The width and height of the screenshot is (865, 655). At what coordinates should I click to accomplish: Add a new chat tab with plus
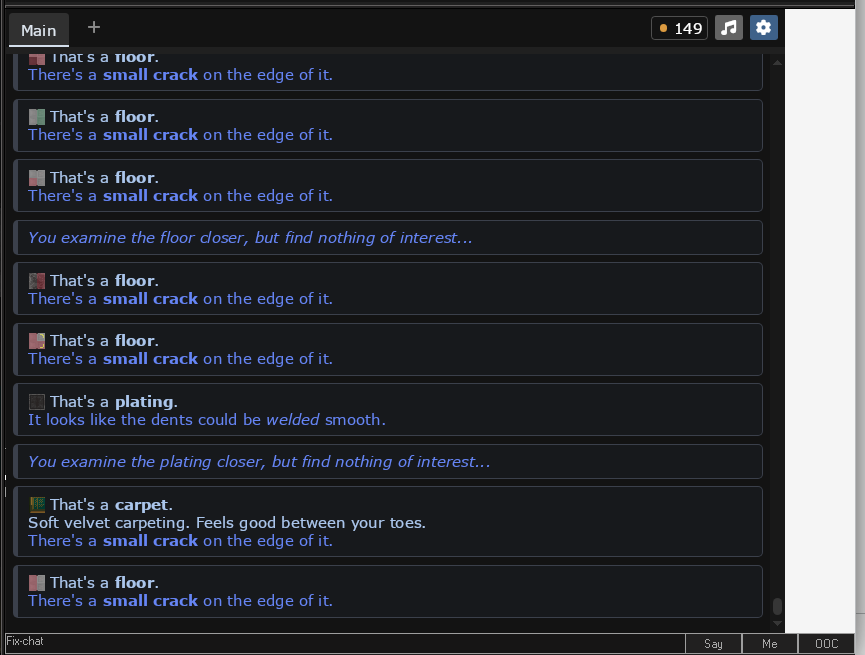(94, 27)
